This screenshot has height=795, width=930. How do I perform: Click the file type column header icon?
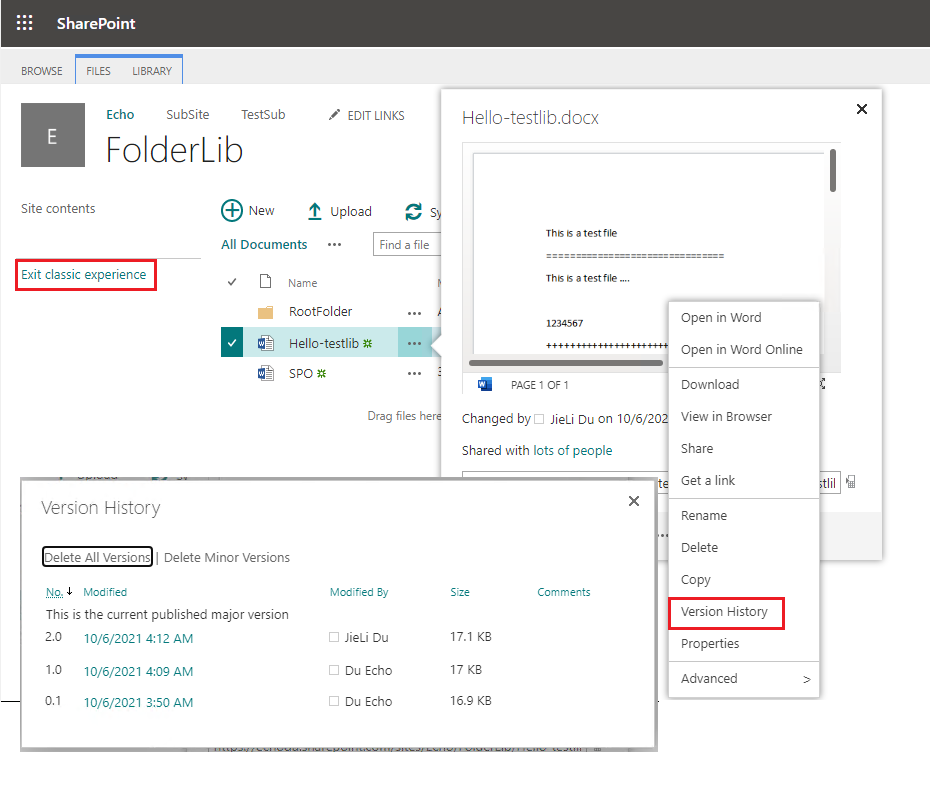(x=266, y=281)
